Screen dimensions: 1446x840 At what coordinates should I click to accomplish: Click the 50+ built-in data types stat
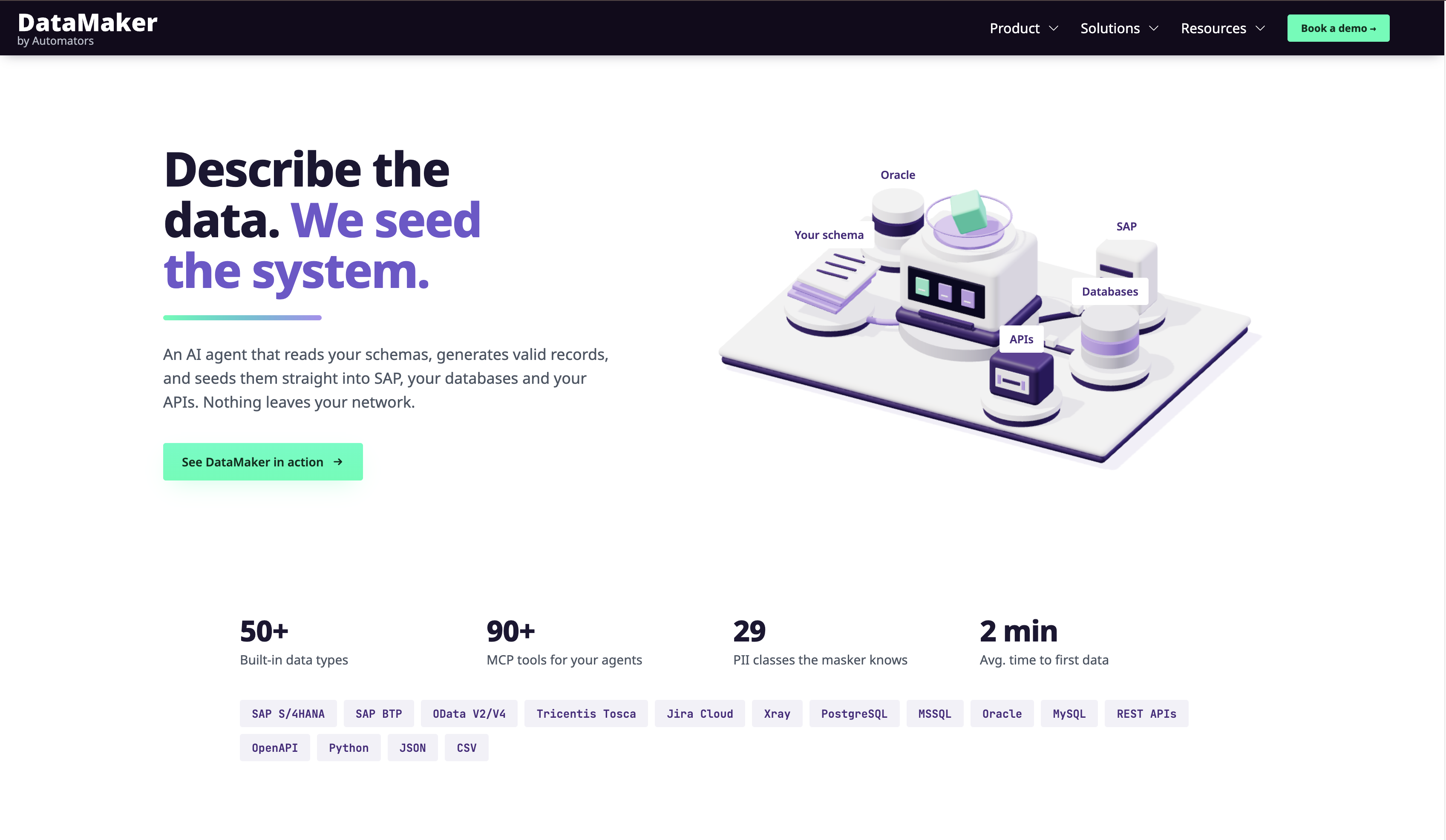pos(294,642)
